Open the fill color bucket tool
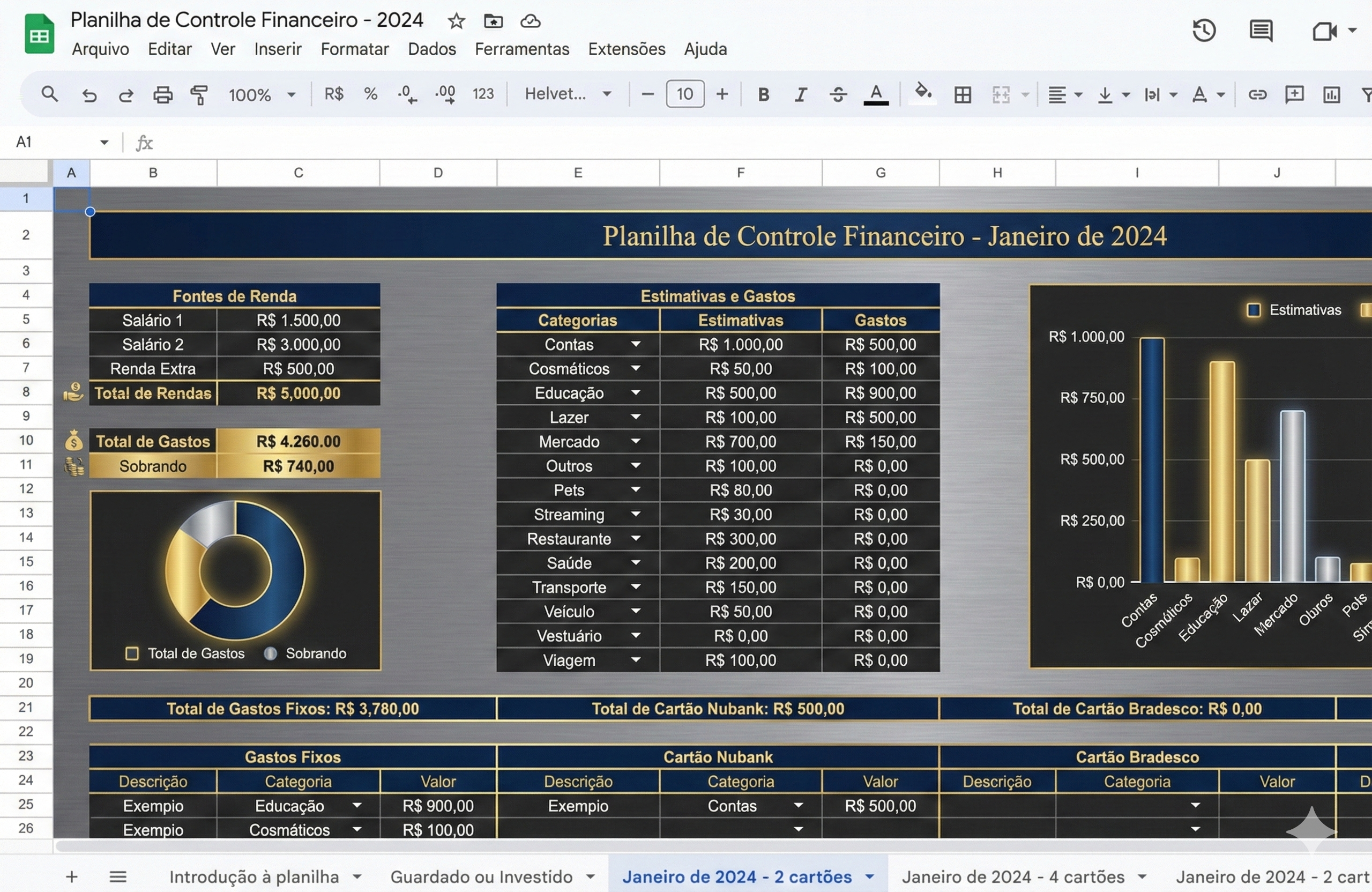The width and height of the screenshot is (1372, 892). point(922,93)
